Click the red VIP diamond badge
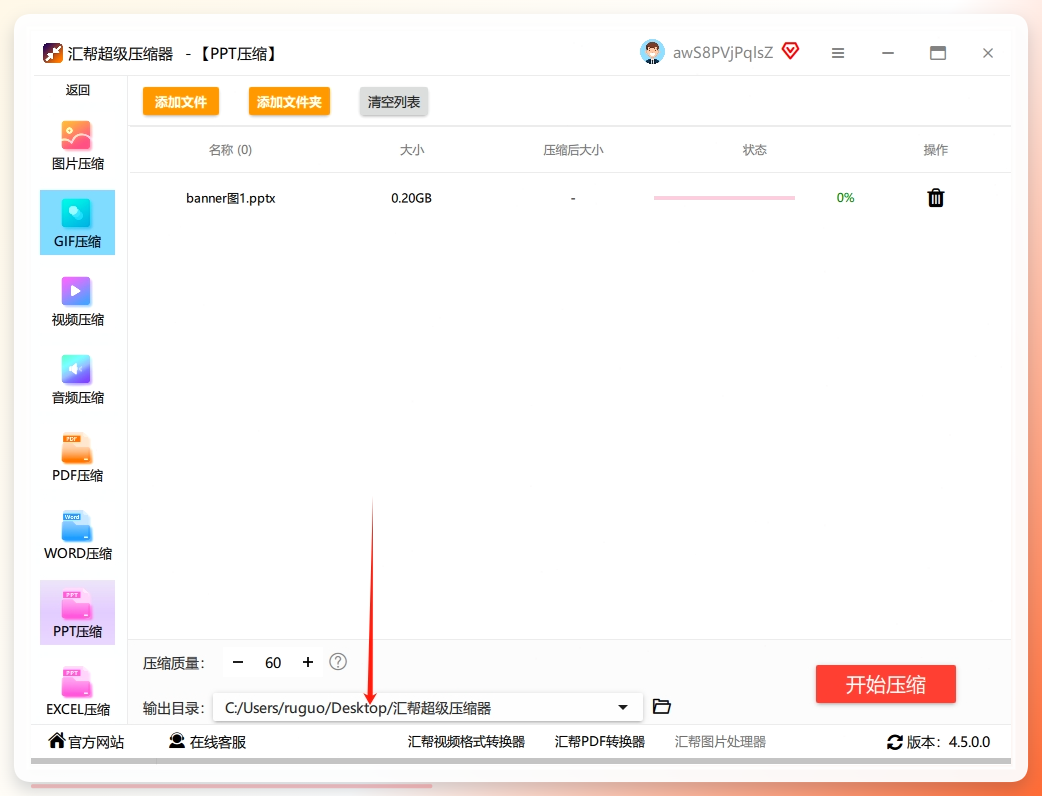This screenshot has height=796, width=1042. (790, 50)
